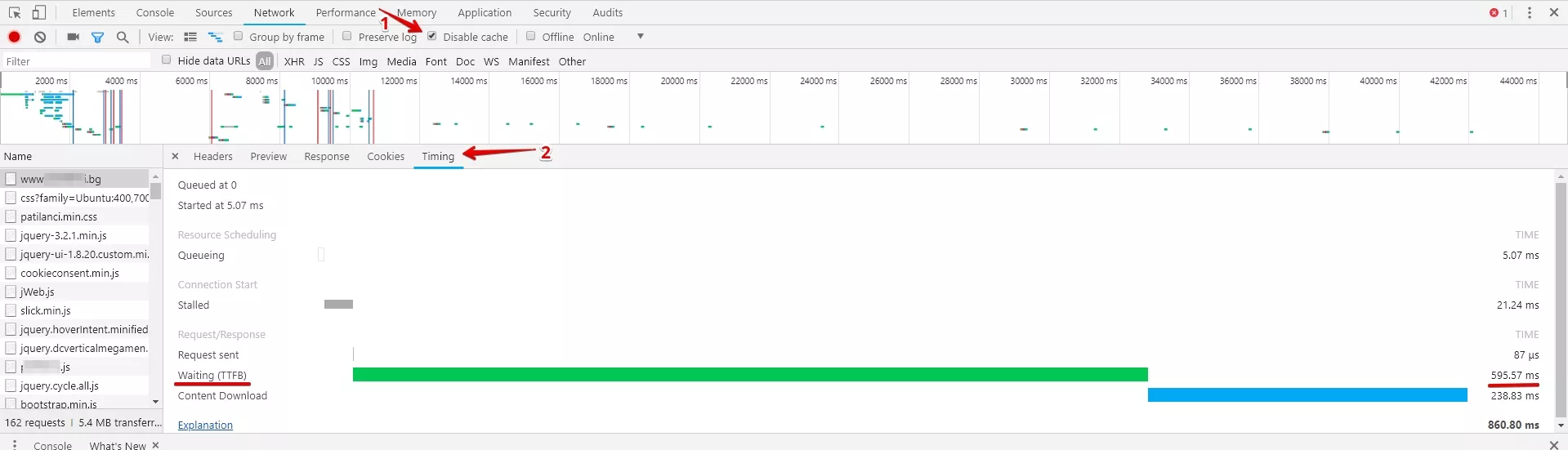This screenshot has height=450, width=1568.
Task: Open the Security panel
Action: pyautogui.click(x=552, y=13)
